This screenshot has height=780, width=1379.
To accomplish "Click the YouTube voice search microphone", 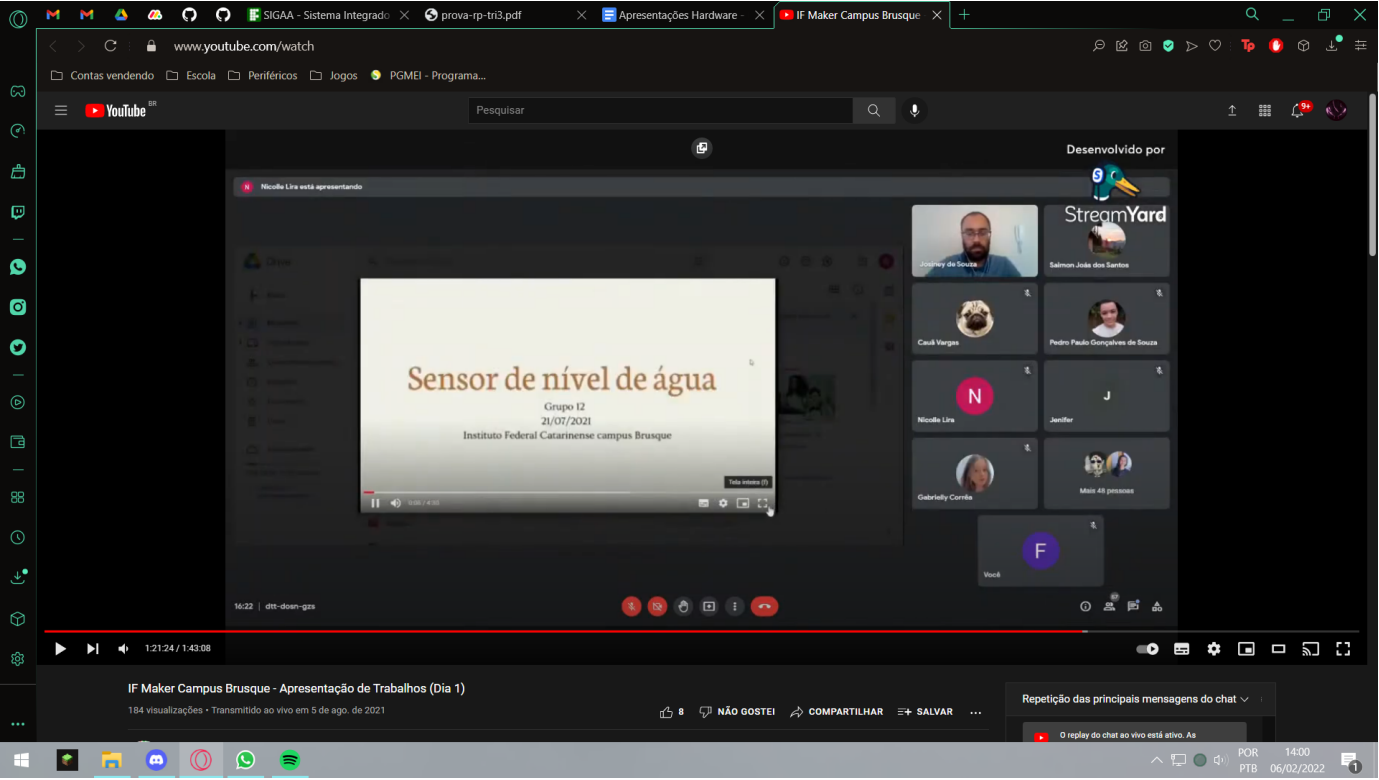I will [913, 111].
